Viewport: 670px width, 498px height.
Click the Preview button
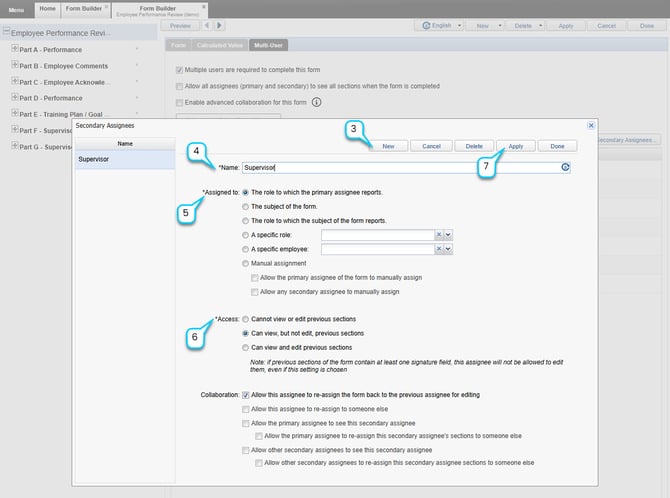(x=180, y=26)
